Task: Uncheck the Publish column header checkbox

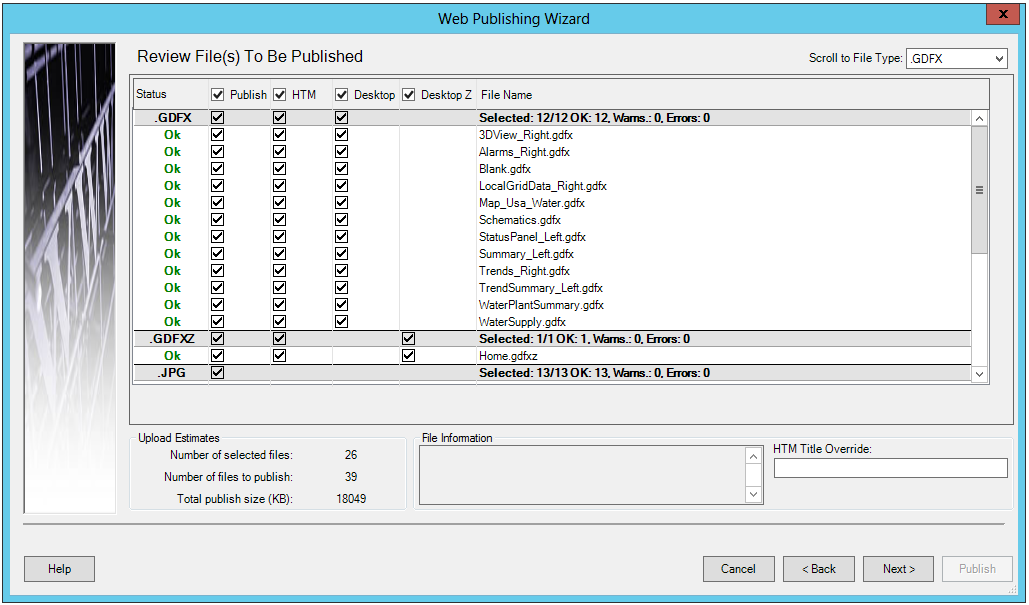Action: pyautogui.click(x=218, y=95)
